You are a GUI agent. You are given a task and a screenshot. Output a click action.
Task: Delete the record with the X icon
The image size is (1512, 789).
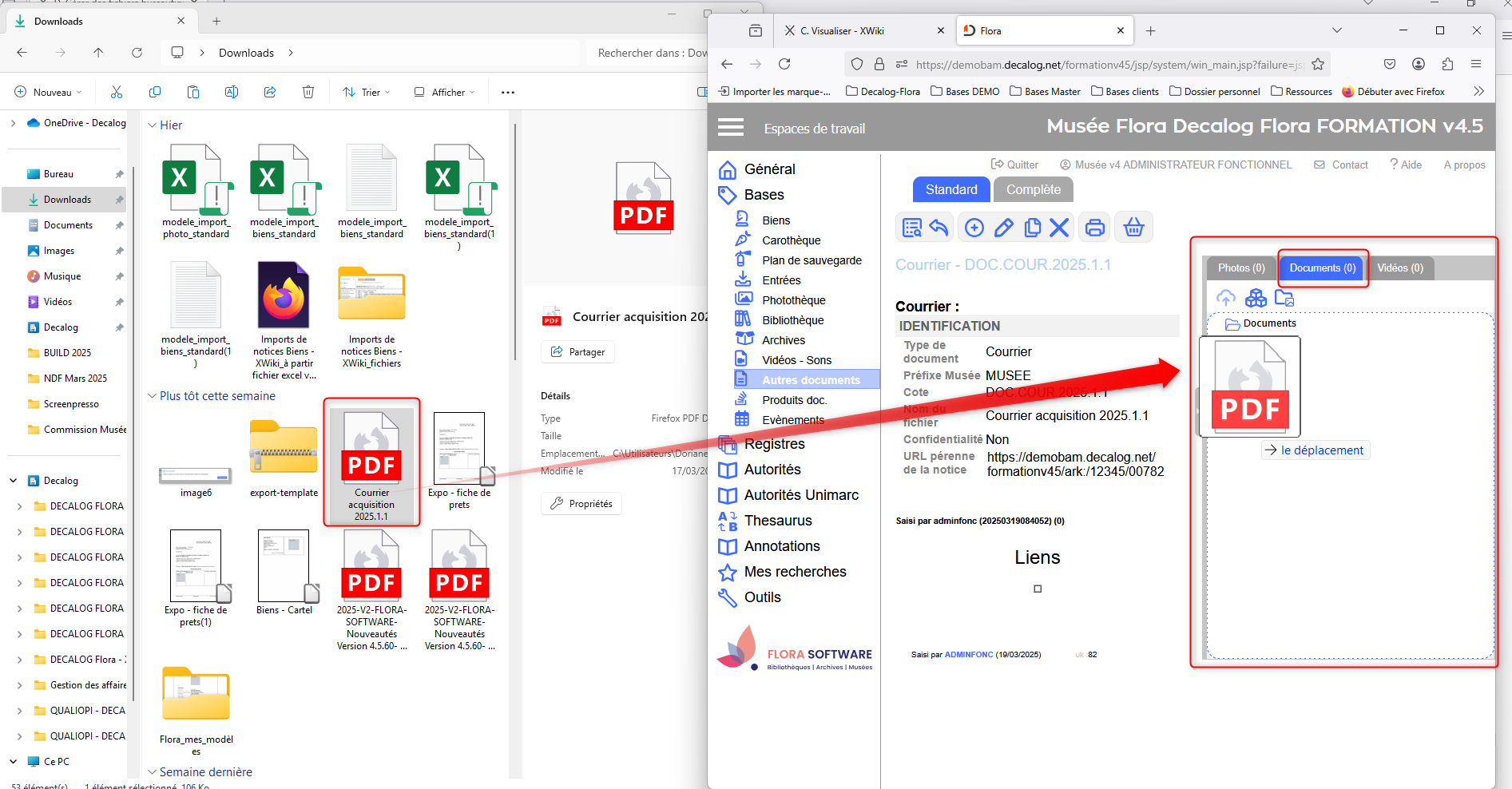[x=1059, y=228]
